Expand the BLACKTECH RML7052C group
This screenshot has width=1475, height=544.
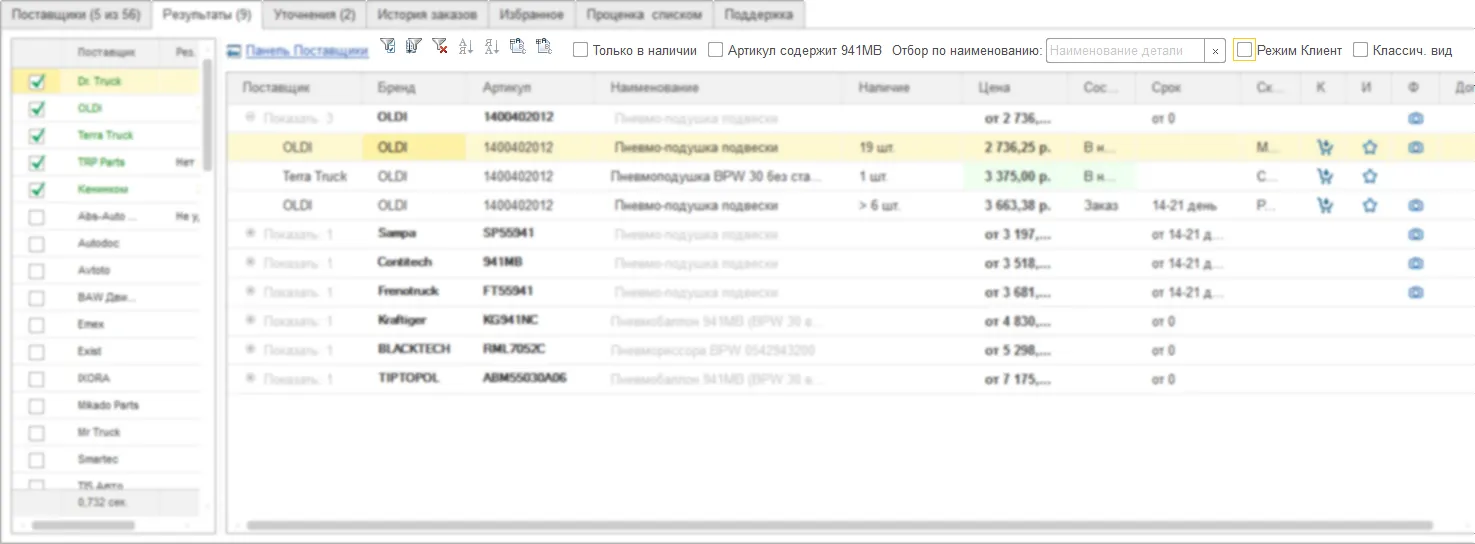250,350
